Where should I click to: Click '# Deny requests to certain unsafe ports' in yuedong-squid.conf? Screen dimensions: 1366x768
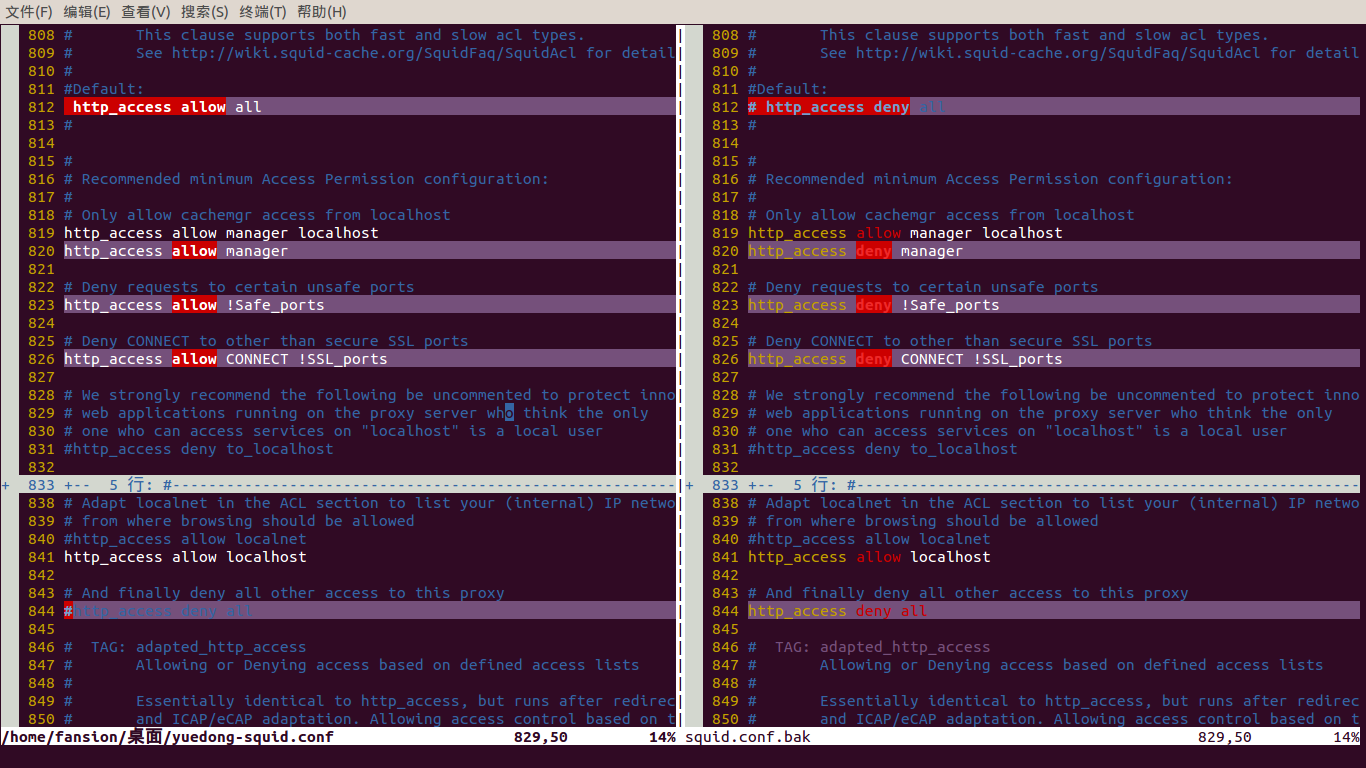pyautogui.click(x=239, y=287)
